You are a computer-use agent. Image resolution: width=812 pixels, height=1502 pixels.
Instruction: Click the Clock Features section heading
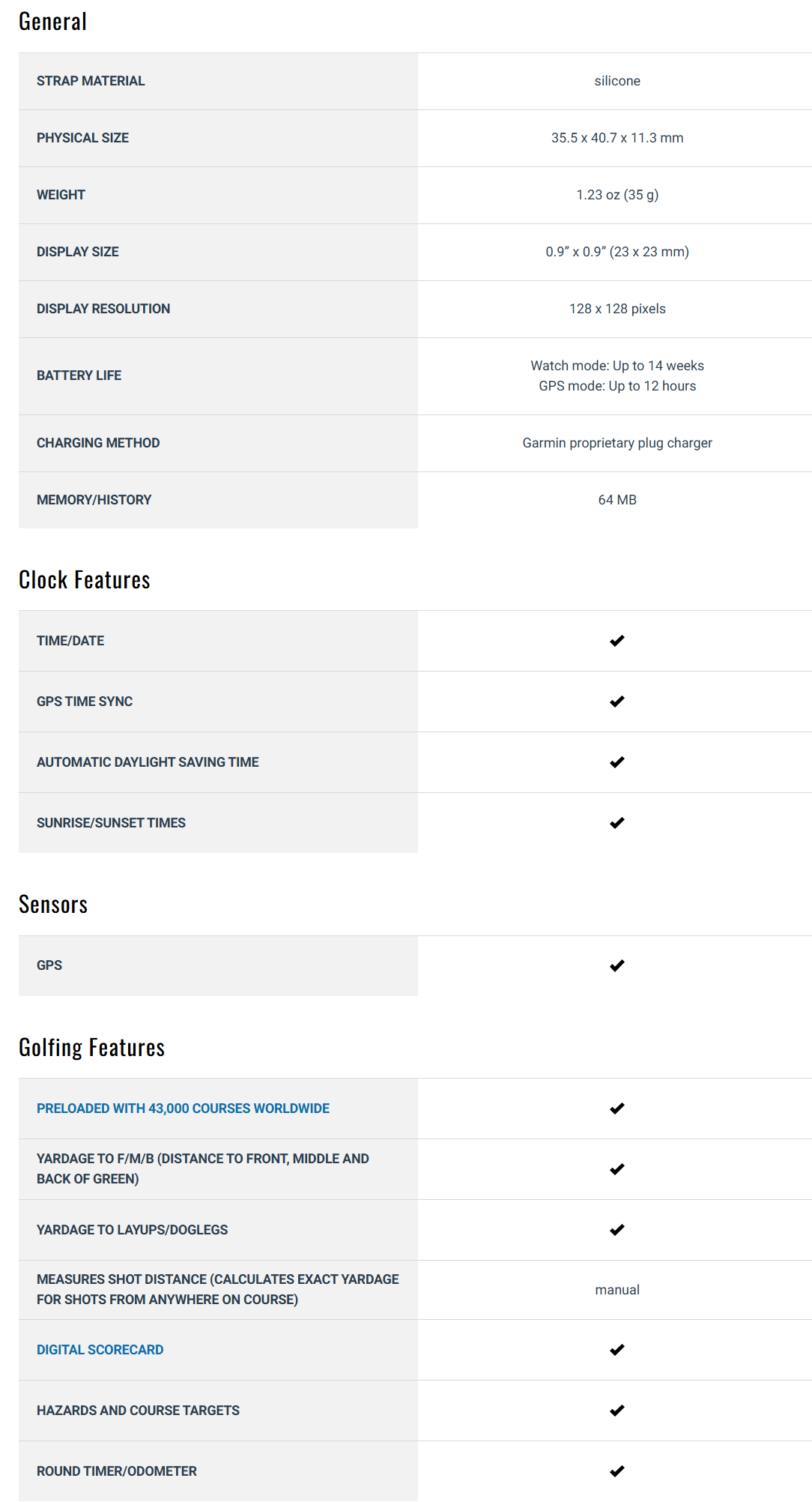tap(84, 580)
